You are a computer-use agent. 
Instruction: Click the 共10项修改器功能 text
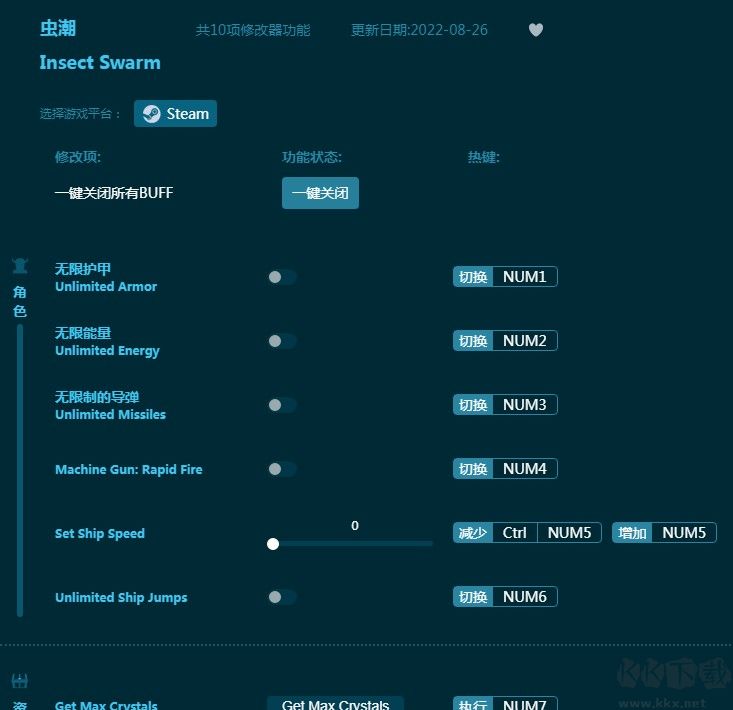coord(253,30)
